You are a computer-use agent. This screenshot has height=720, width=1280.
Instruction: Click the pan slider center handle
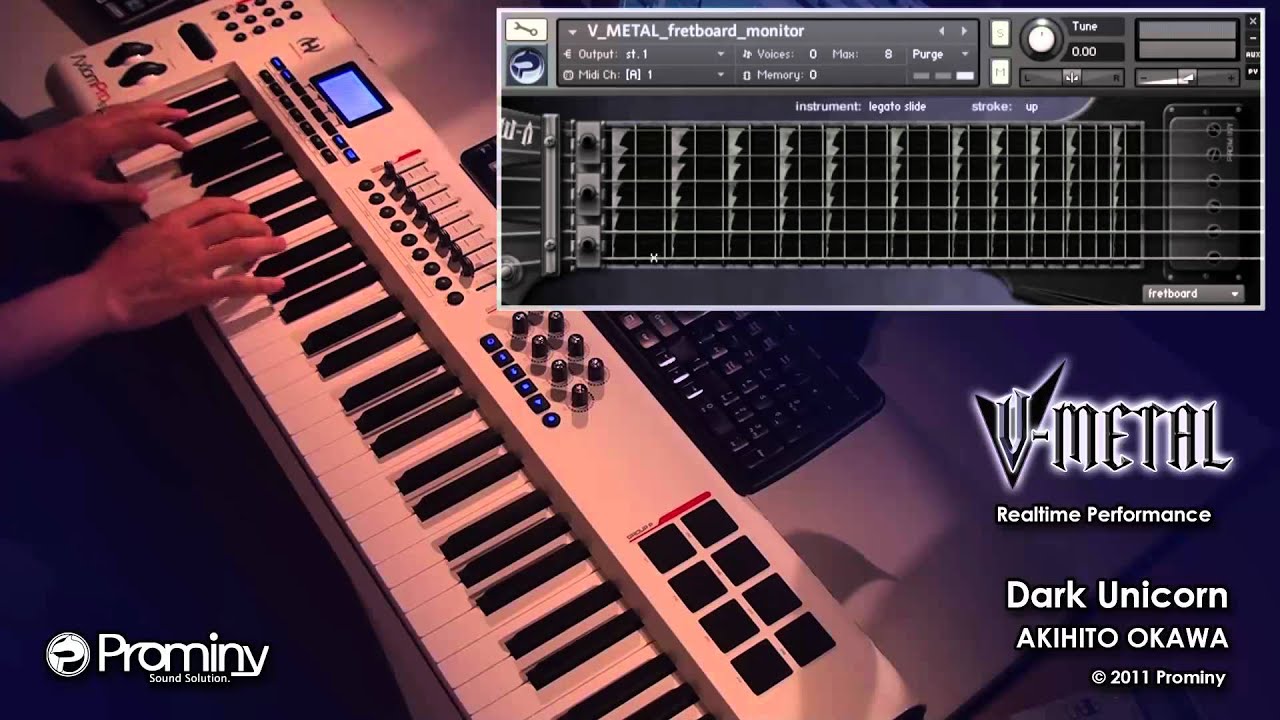pyautogui.click(x=1072, y=77)
